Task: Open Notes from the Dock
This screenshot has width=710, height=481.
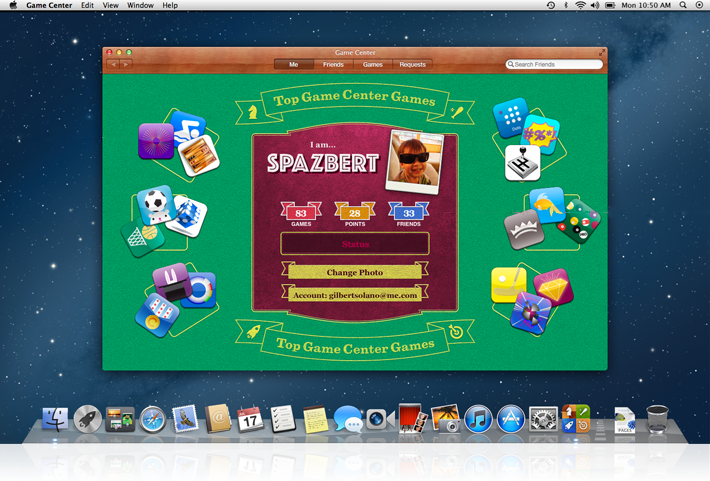Action: click(x=316, y=419)
